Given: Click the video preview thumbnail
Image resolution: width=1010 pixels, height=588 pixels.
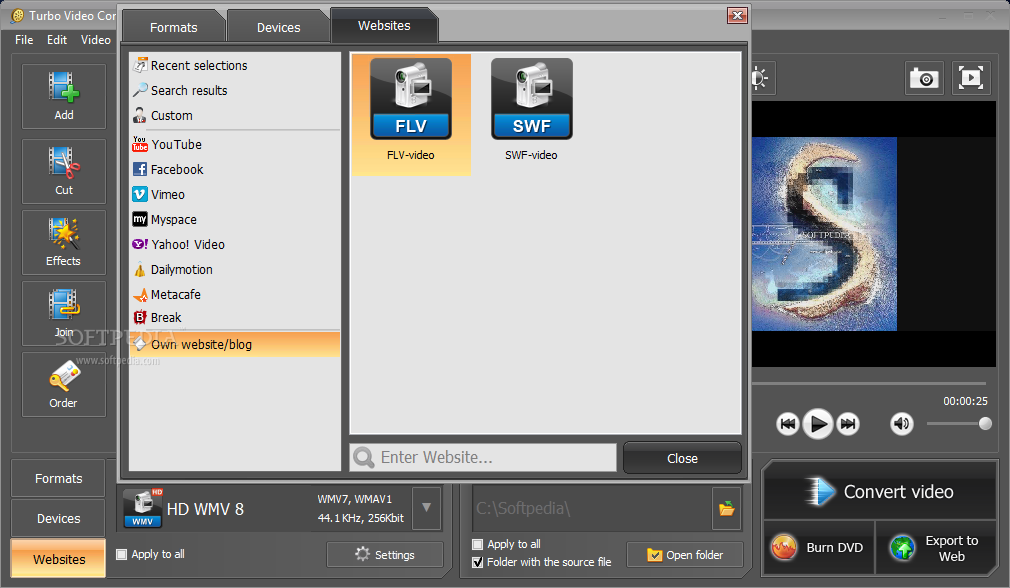Looking at the screenshot, I should pyautogui.click(x=824, y=234).
